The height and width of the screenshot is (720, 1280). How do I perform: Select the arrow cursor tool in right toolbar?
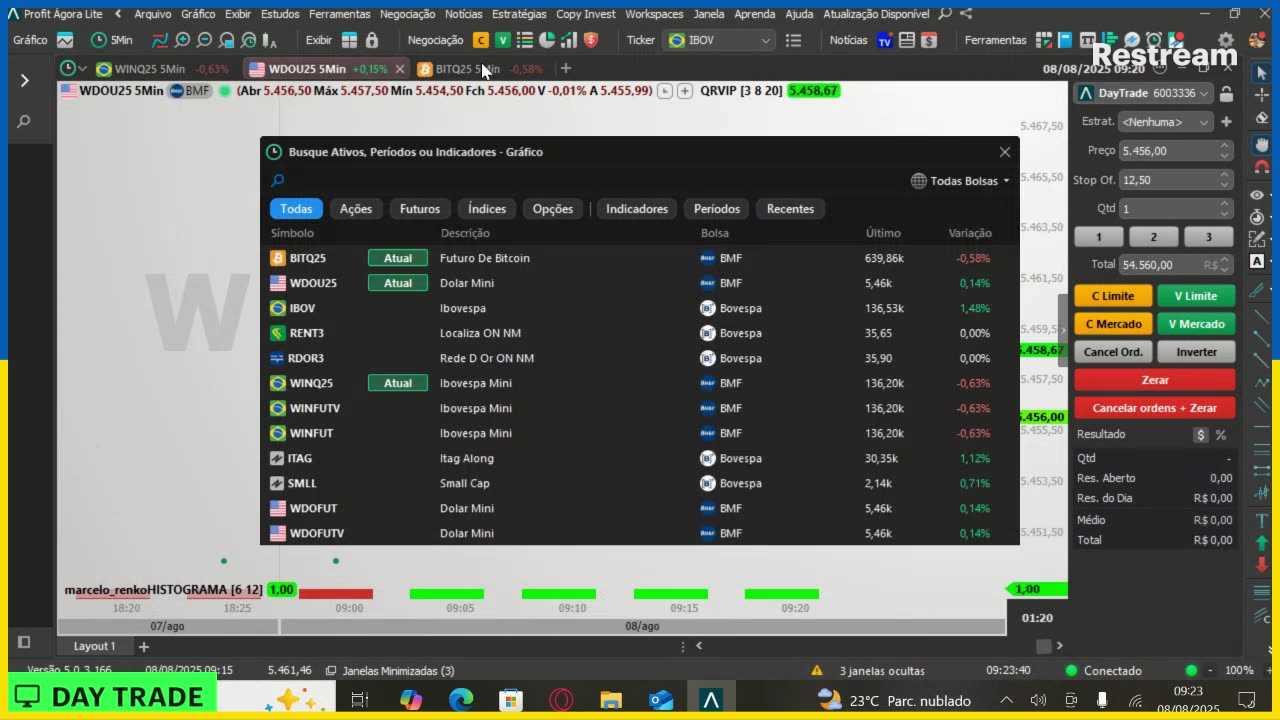click(1261, 74)
